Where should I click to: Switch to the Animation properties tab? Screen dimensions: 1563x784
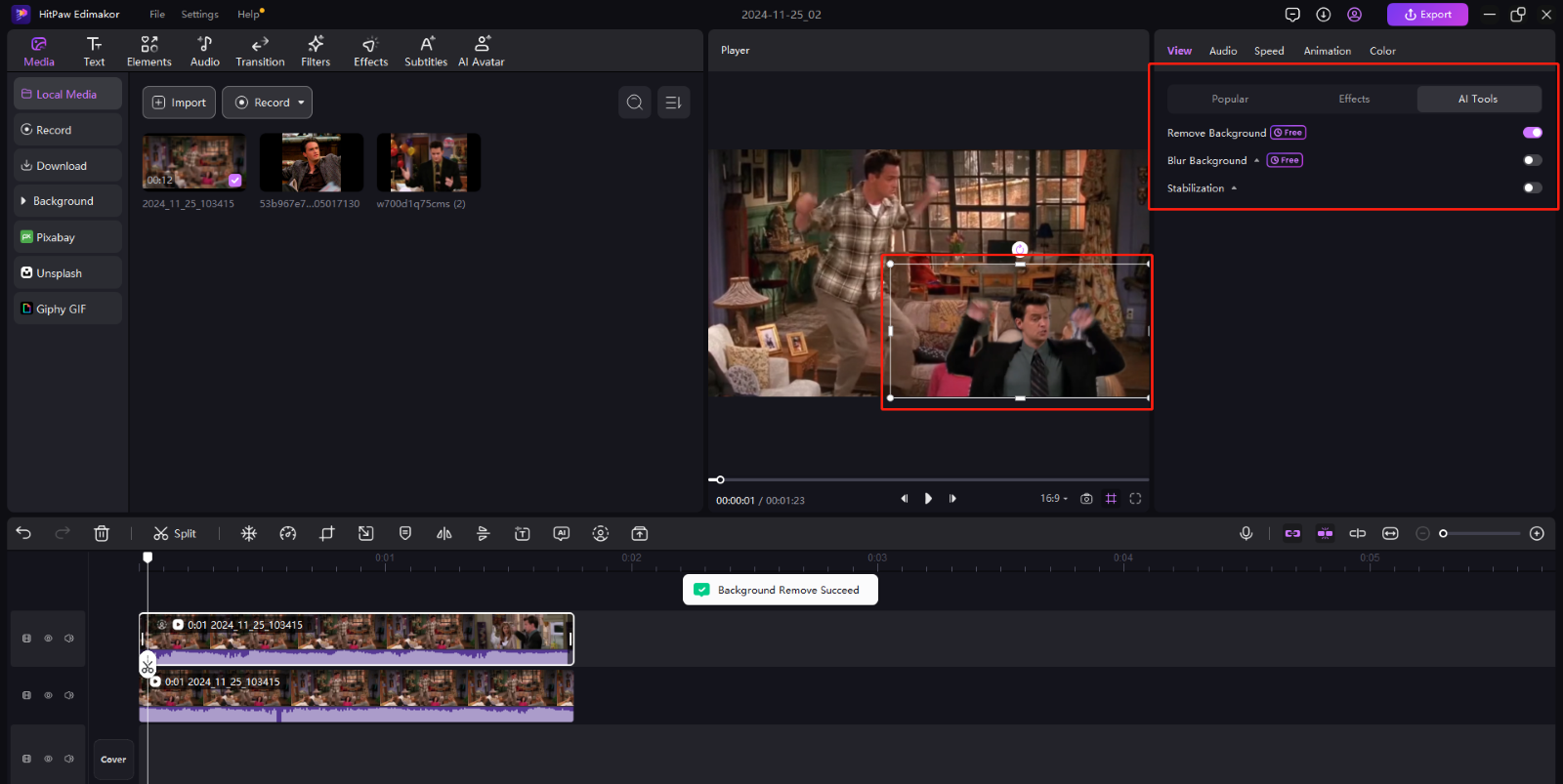(1328, 51)
